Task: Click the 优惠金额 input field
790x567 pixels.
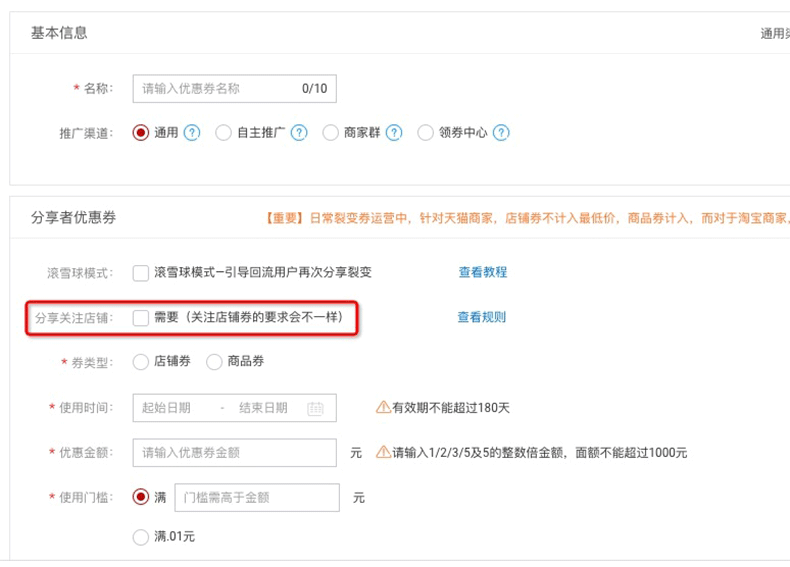Action: click(234, 453)
